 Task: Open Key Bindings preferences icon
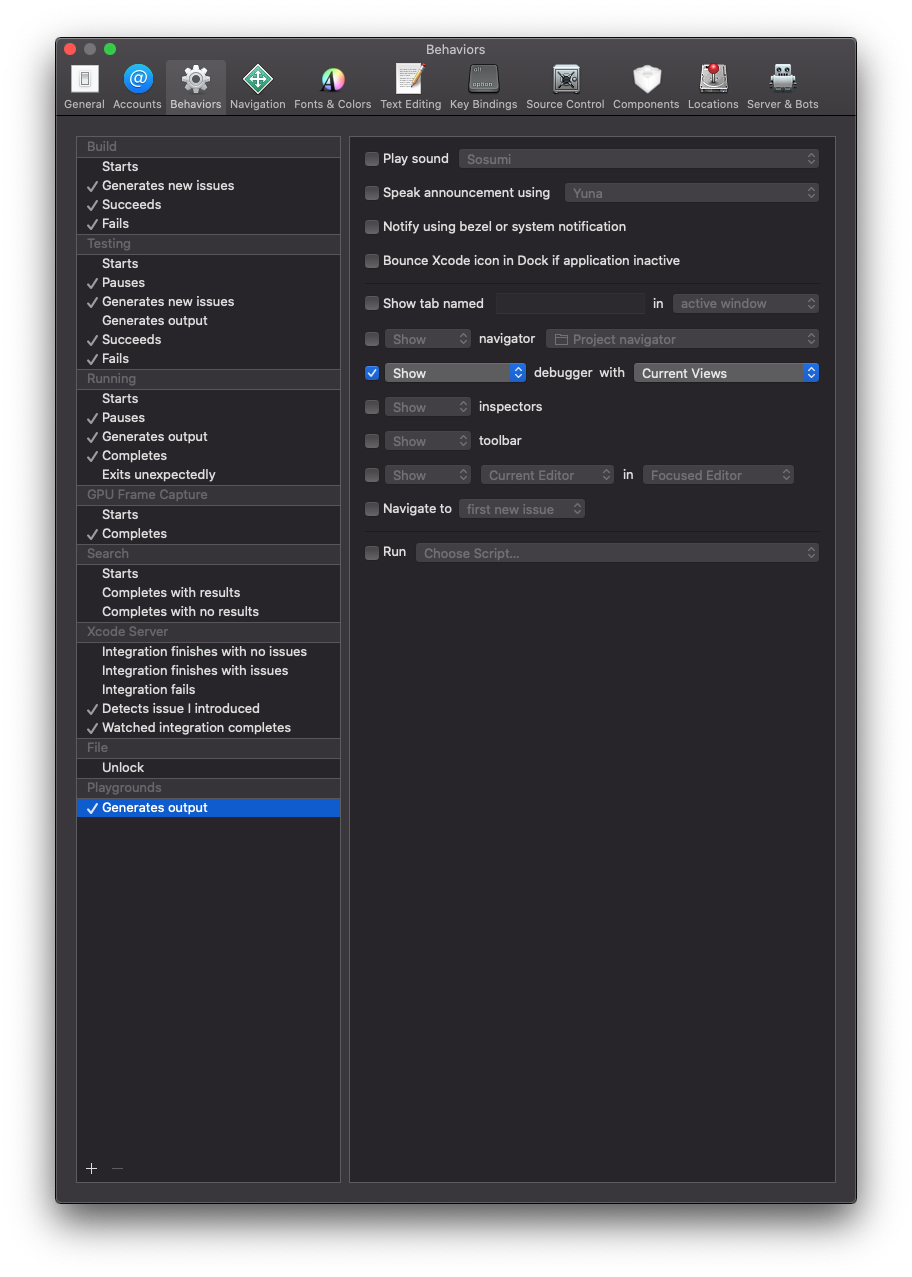(x=484, y=79)
